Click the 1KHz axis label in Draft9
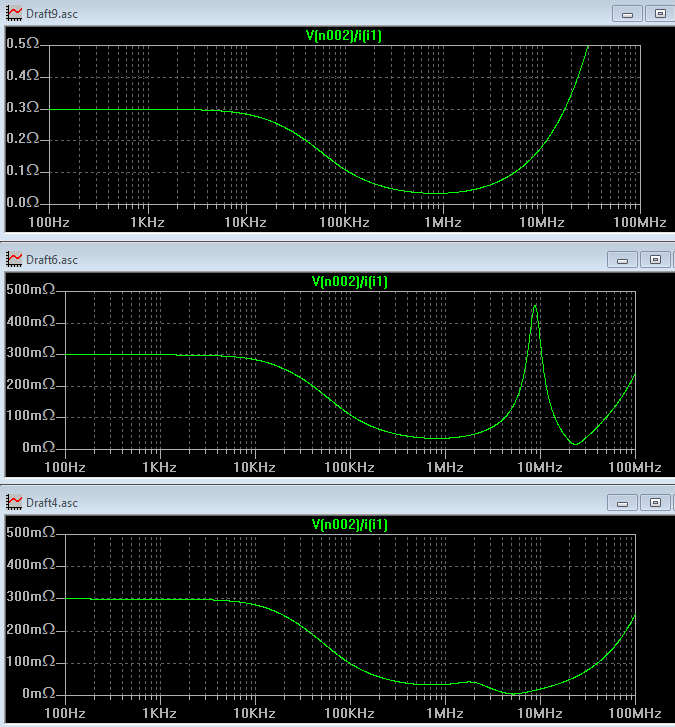Screen dimensions: 675x727 [x=147, y=222]
